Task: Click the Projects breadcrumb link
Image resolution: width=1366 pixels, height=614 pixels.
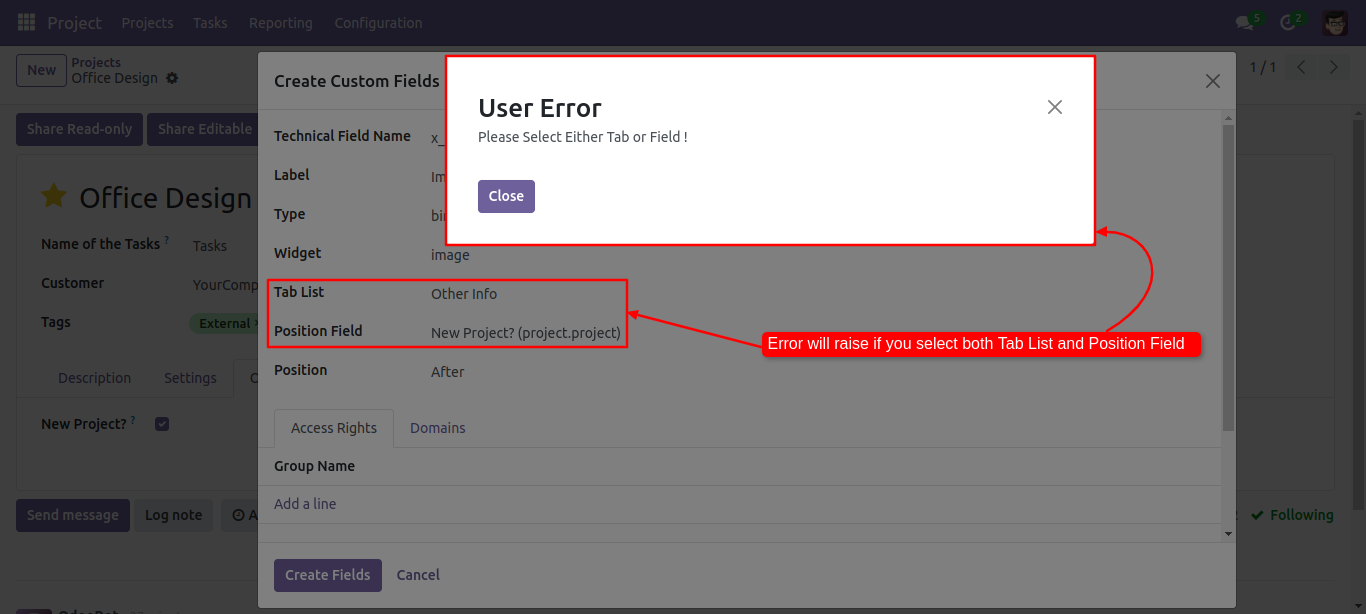Action: (96, 62)
